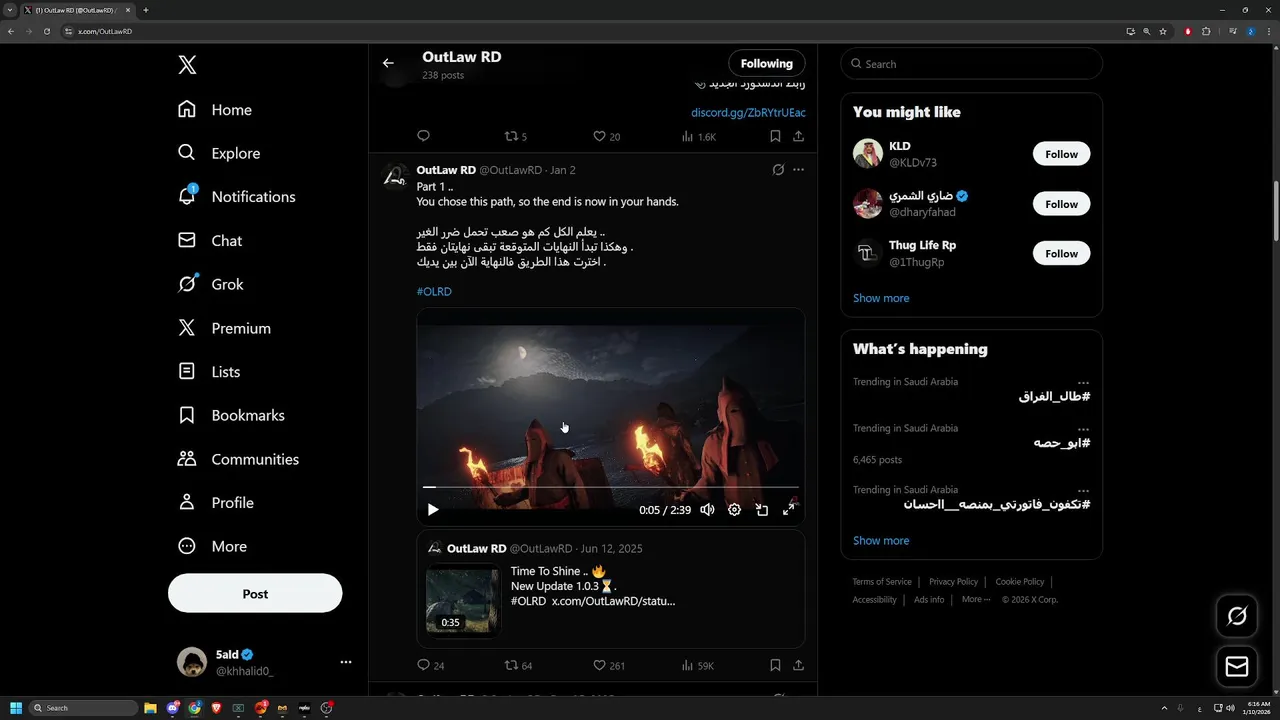Viewport: 1280px width, 720px height.
Task: Click the Following button
Action: 766,63
